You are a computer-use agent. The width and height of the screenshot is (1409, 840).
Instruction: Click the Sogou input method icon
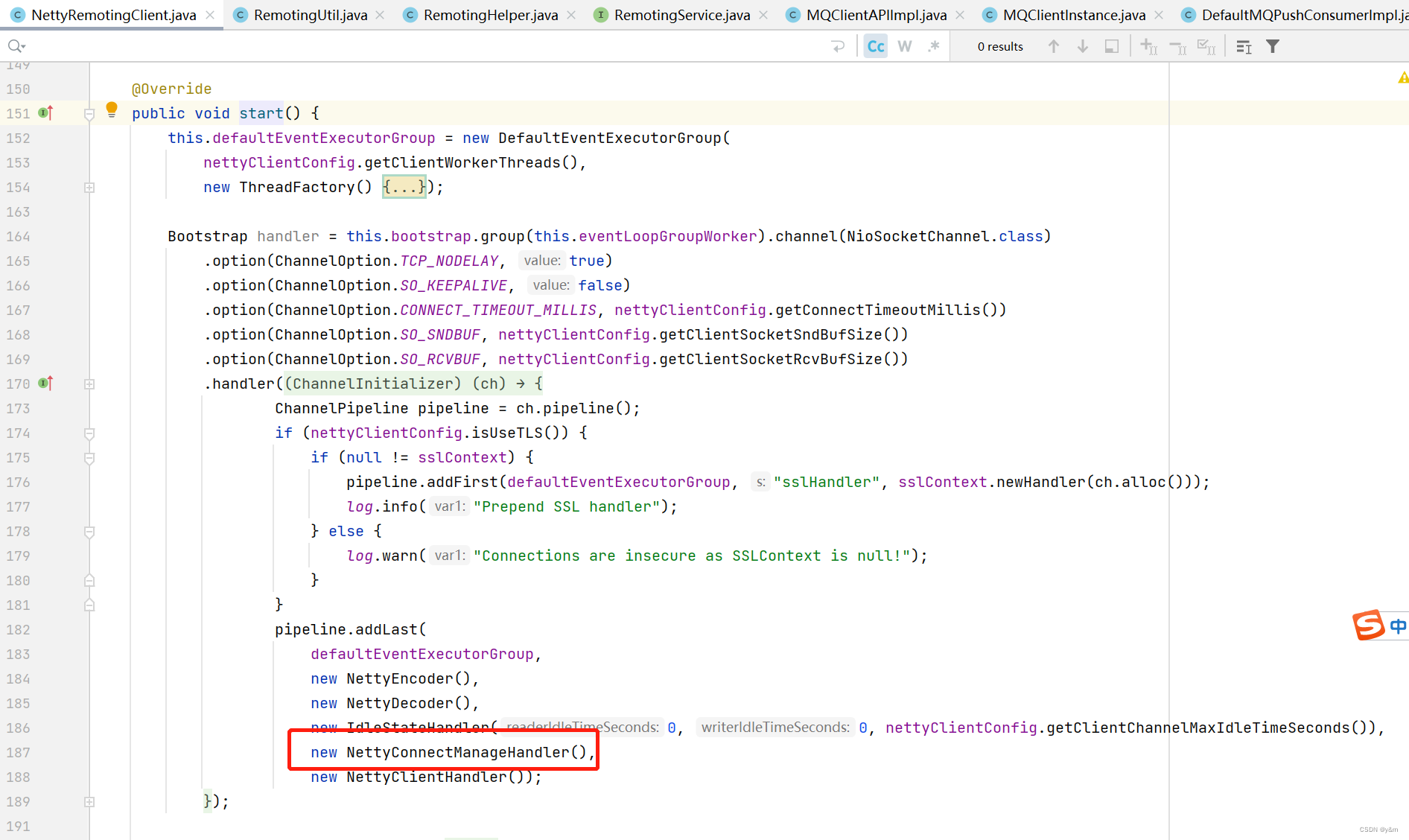tap(1369, 626)
